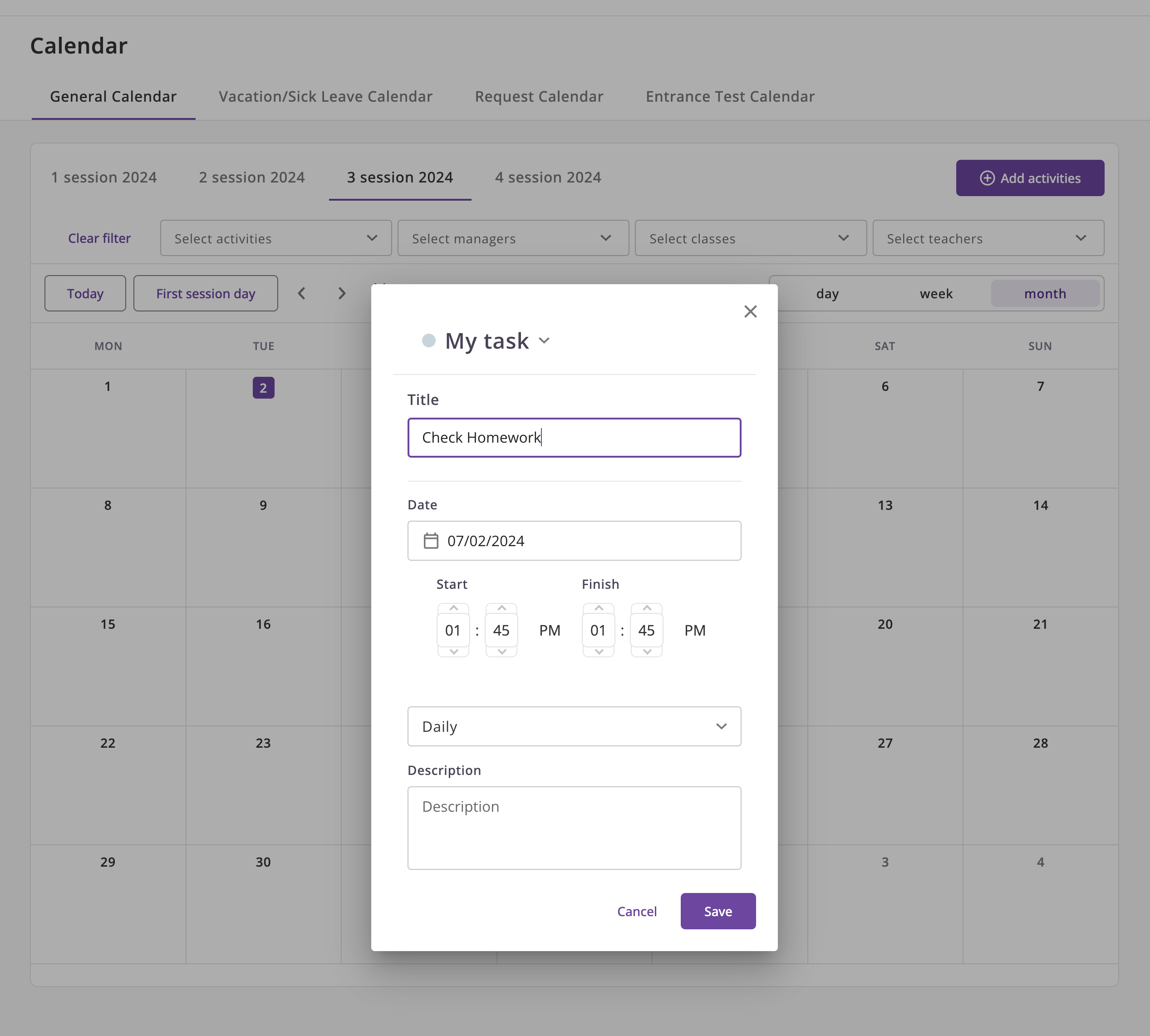This screenshot has width=1150, height=1036.
Task: Go to next month arrow
Action: coord(341,293)
